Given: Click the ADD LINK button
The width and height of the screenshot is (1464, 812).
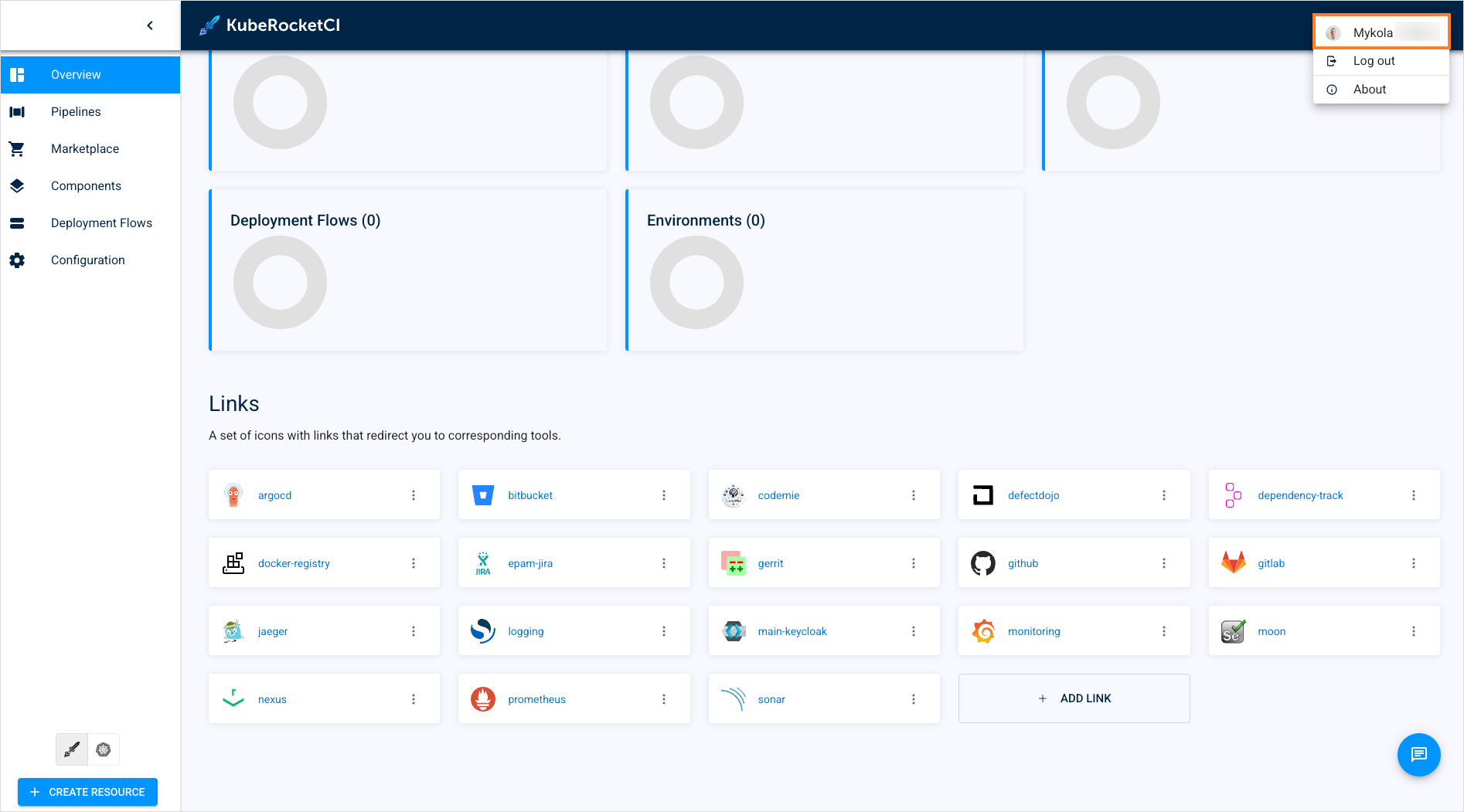Looking at the screenshot, I should (1074, 698).
